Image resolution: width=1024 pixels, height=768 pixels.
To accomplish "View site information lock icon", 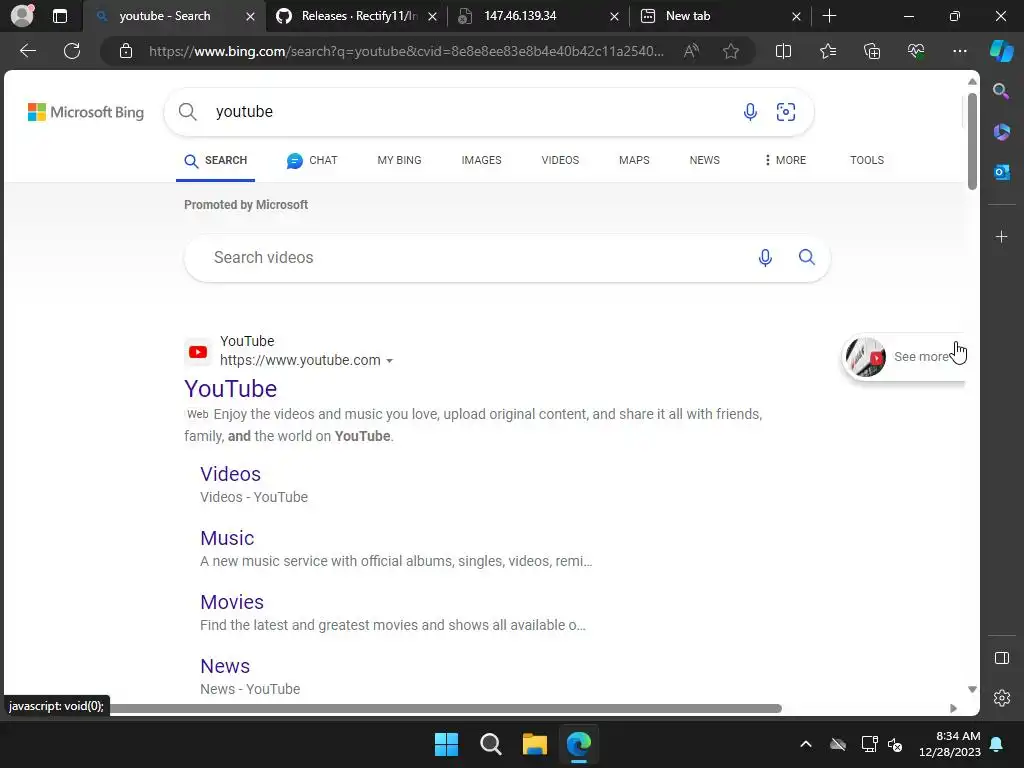I will 126,51.
